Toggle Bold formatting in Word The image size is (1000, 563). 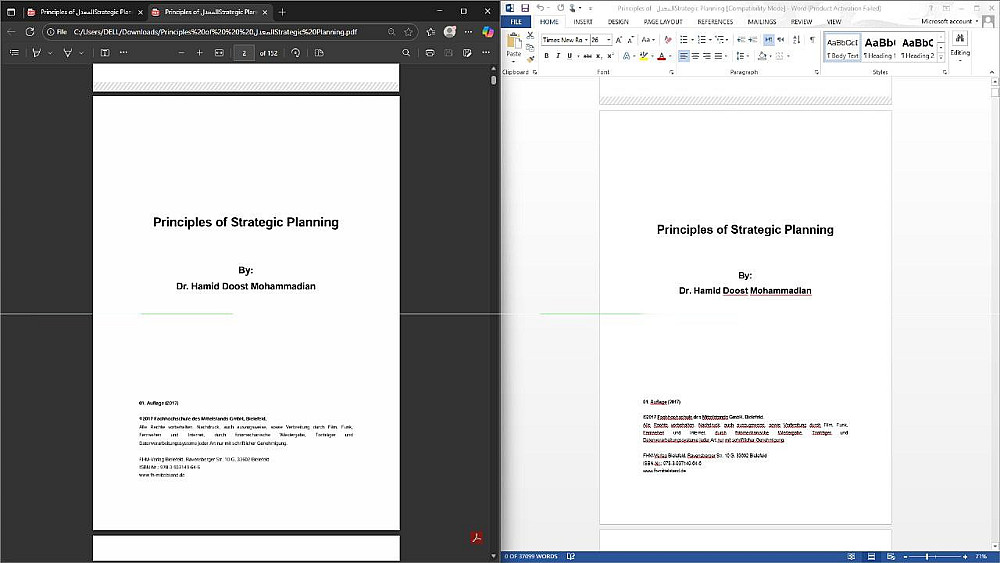[x=547, y=56]
